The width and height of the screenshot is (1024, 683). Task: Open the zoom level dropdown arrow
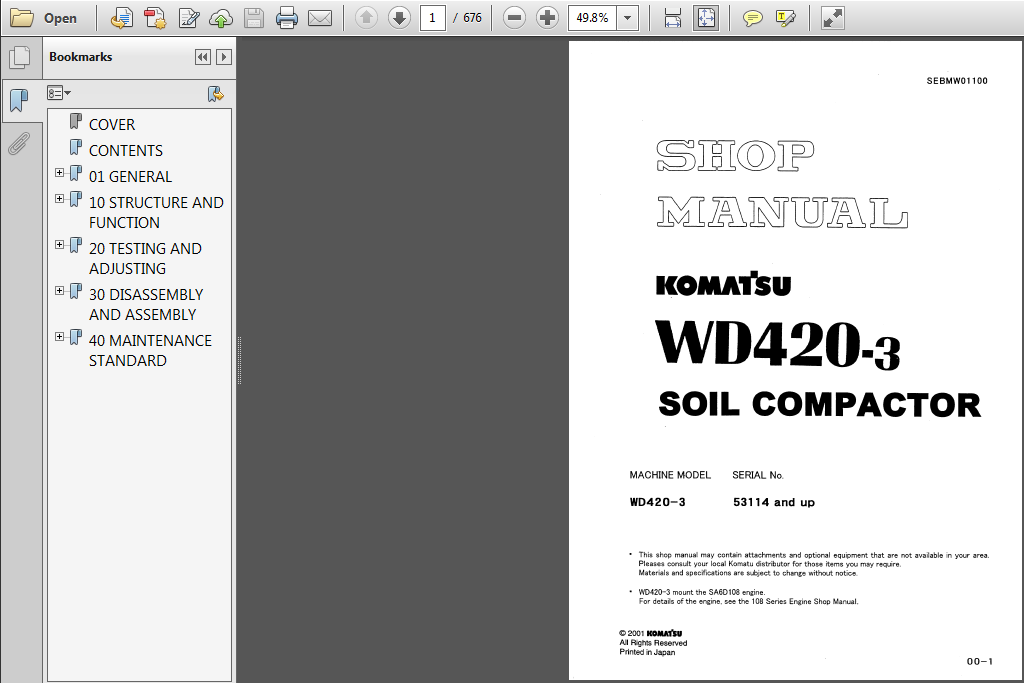[x=628, y=18]
